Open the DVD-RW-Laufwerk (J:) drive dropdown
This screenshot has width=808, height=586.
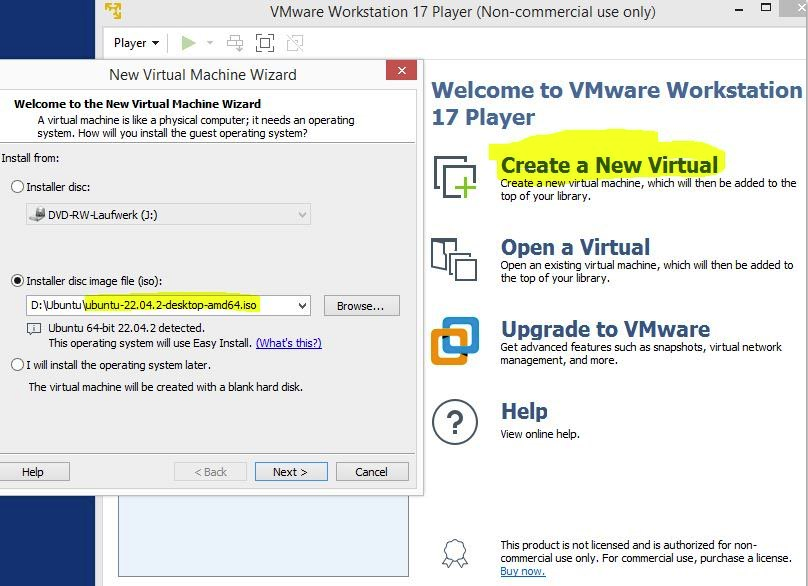click(x=168, y=214)
